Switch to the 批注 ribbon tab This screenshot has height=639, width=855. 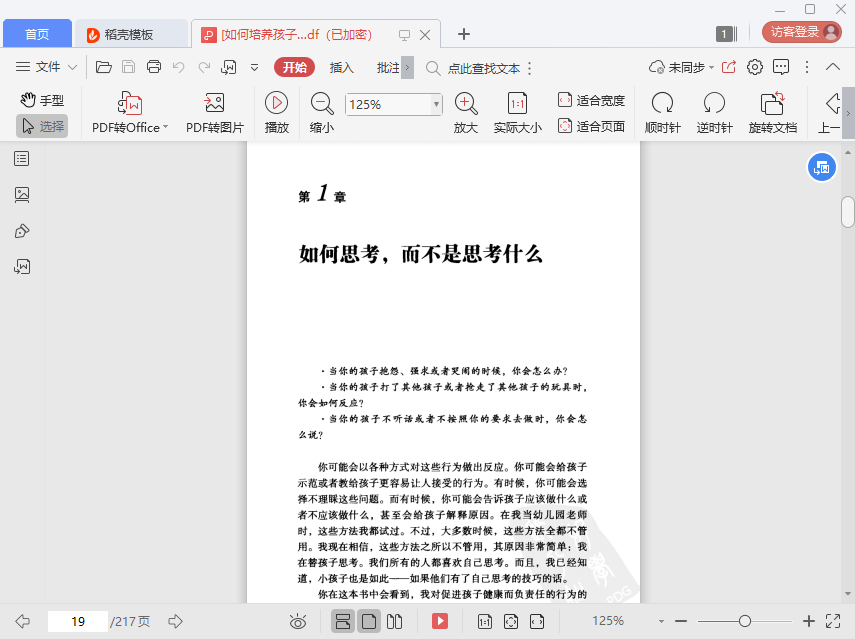tap(388, 68)
